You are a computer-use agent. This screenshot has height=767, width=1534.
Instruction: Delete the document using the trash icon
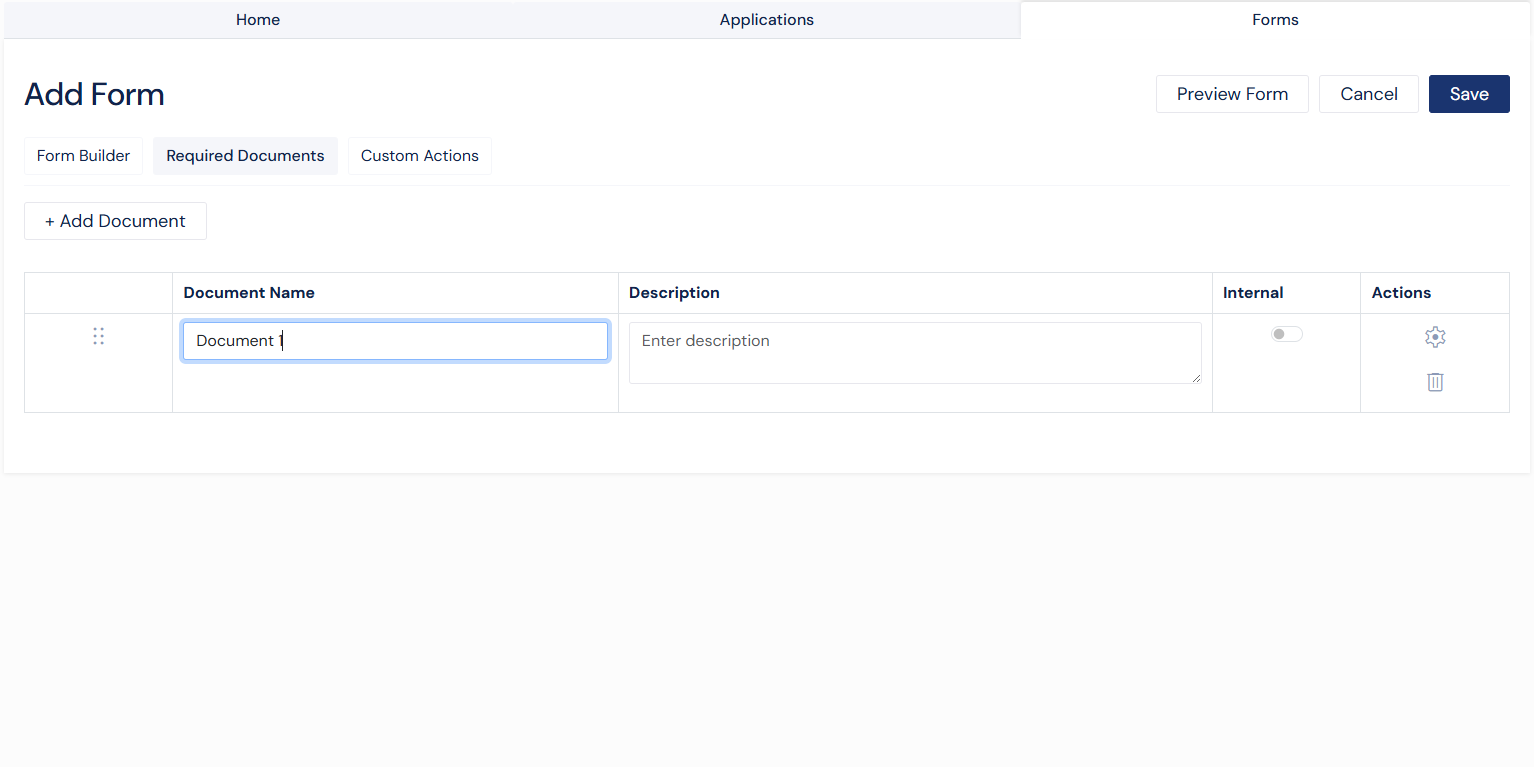[x=1435, y=382]
